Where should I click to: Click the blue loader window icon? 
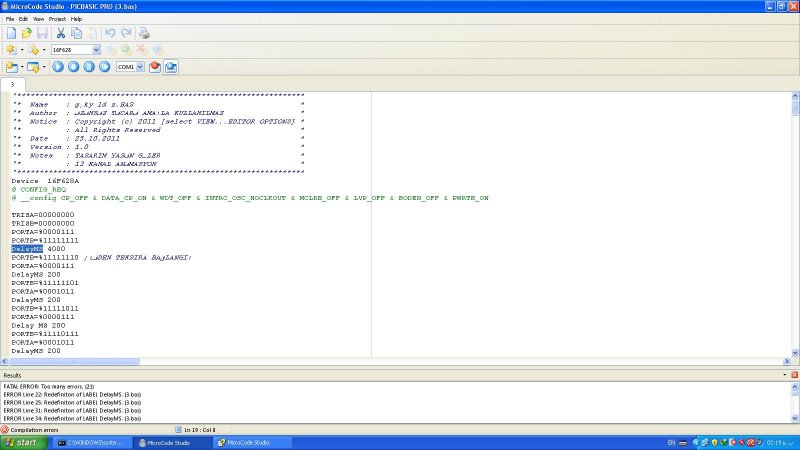[171, 67]
